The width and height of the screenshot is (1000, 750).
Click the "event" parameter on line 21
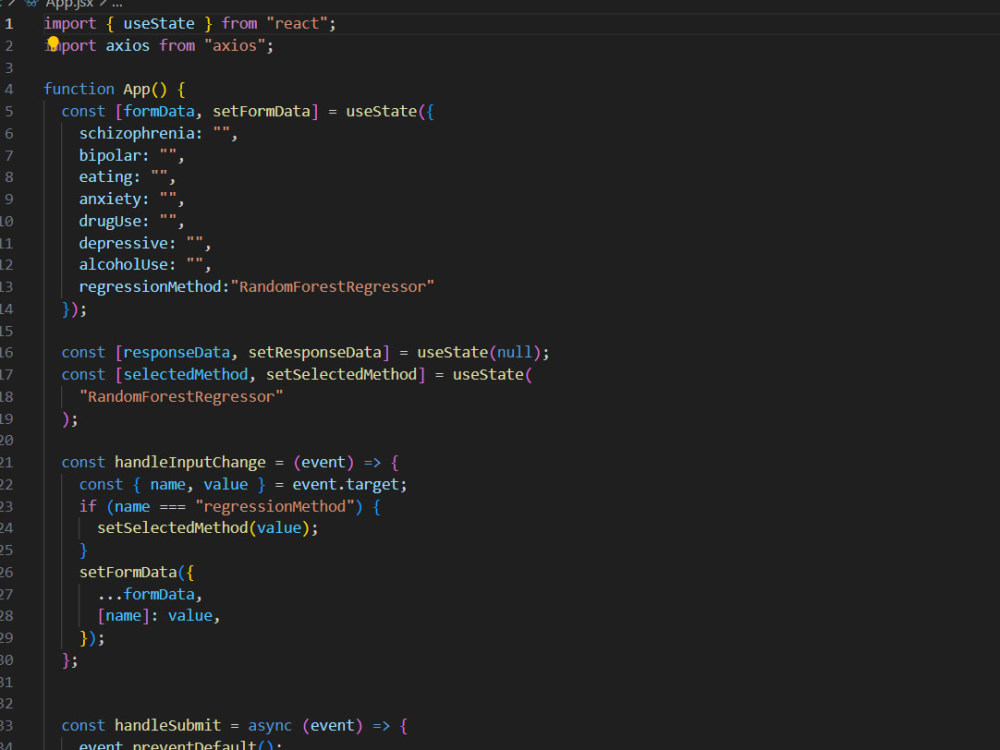click(x=323, y=462)
